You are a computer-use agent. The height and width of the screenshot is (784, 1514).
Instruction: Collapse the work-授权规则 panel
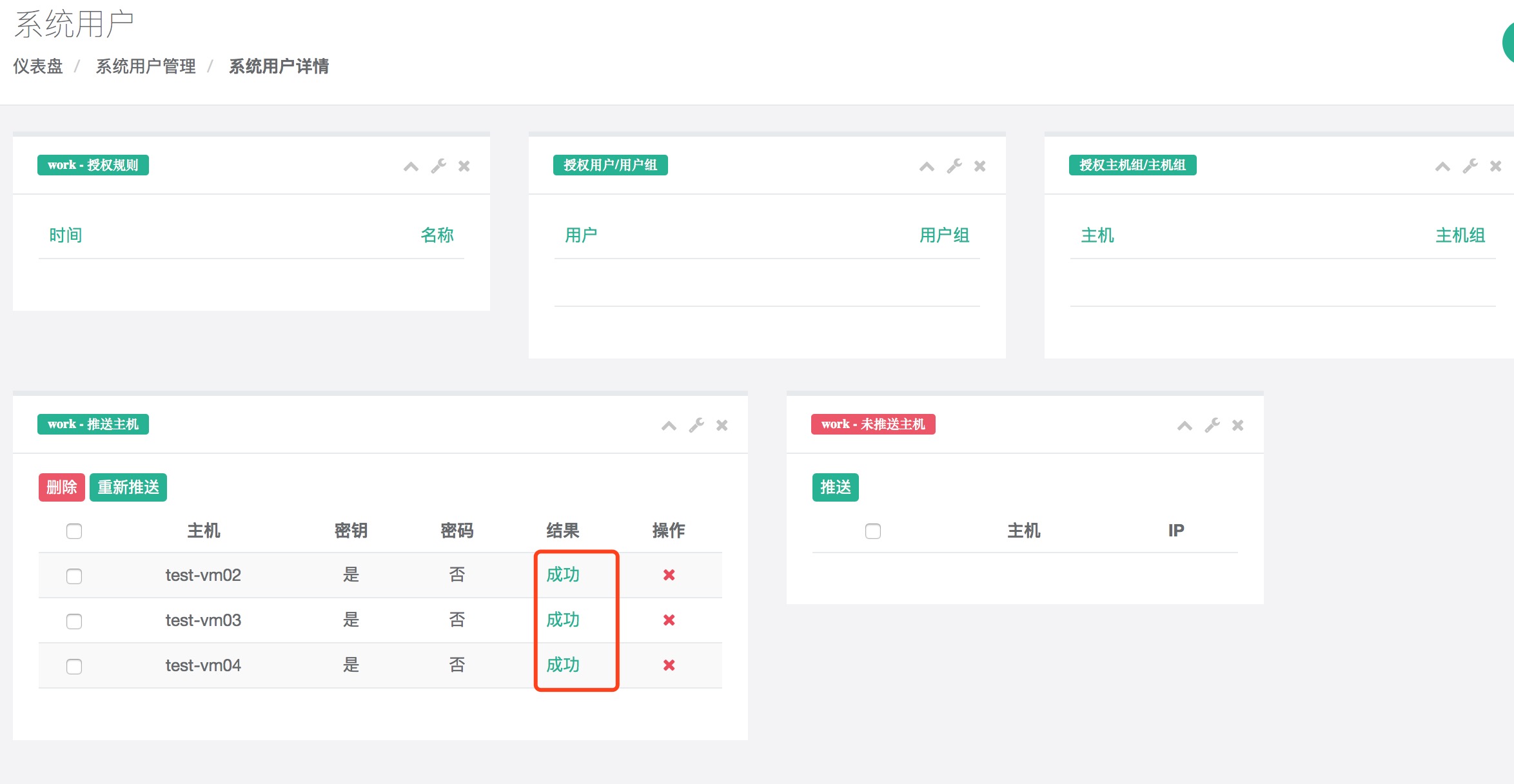411,167
